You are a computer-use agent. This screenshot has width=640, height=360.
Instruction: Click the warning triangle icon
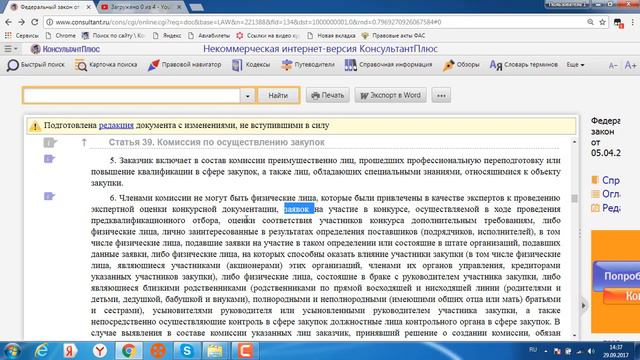pos(35,126)
